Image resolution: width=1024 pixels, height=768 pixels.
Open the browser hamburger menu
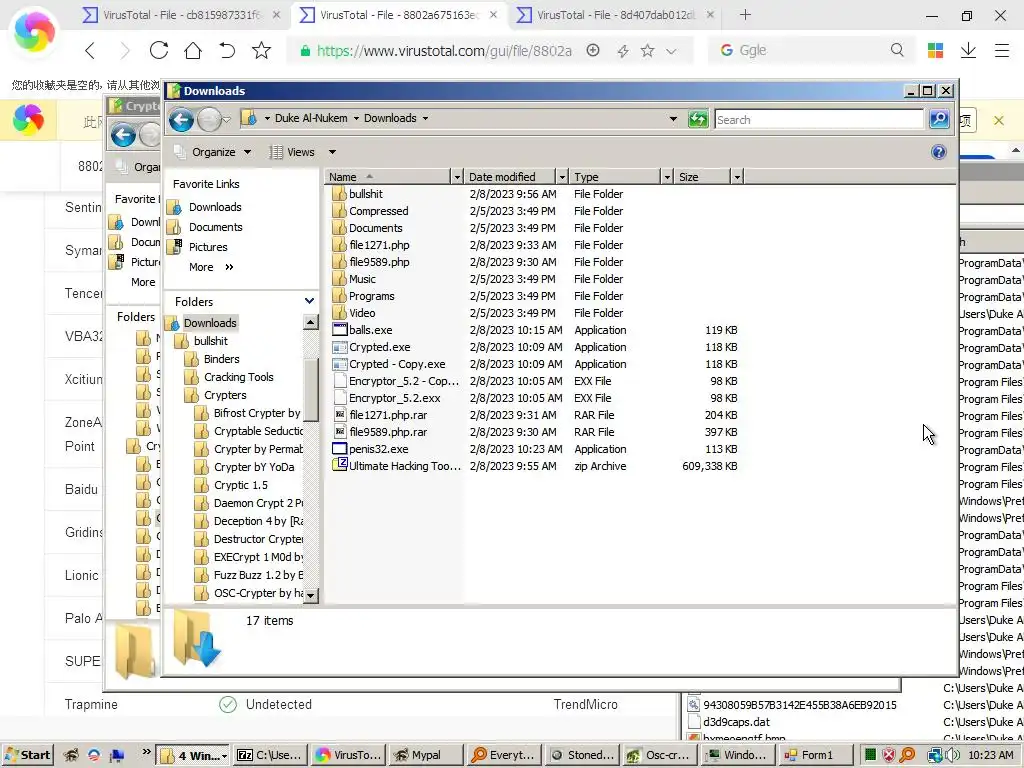click(1002, 50)
